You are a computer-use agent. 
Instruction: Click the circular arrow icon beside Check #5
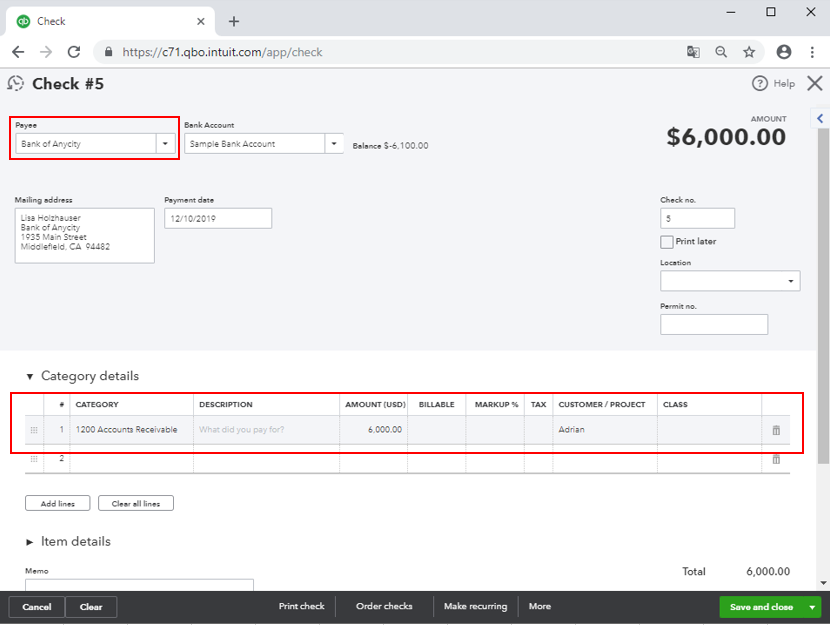click(14, 83)
